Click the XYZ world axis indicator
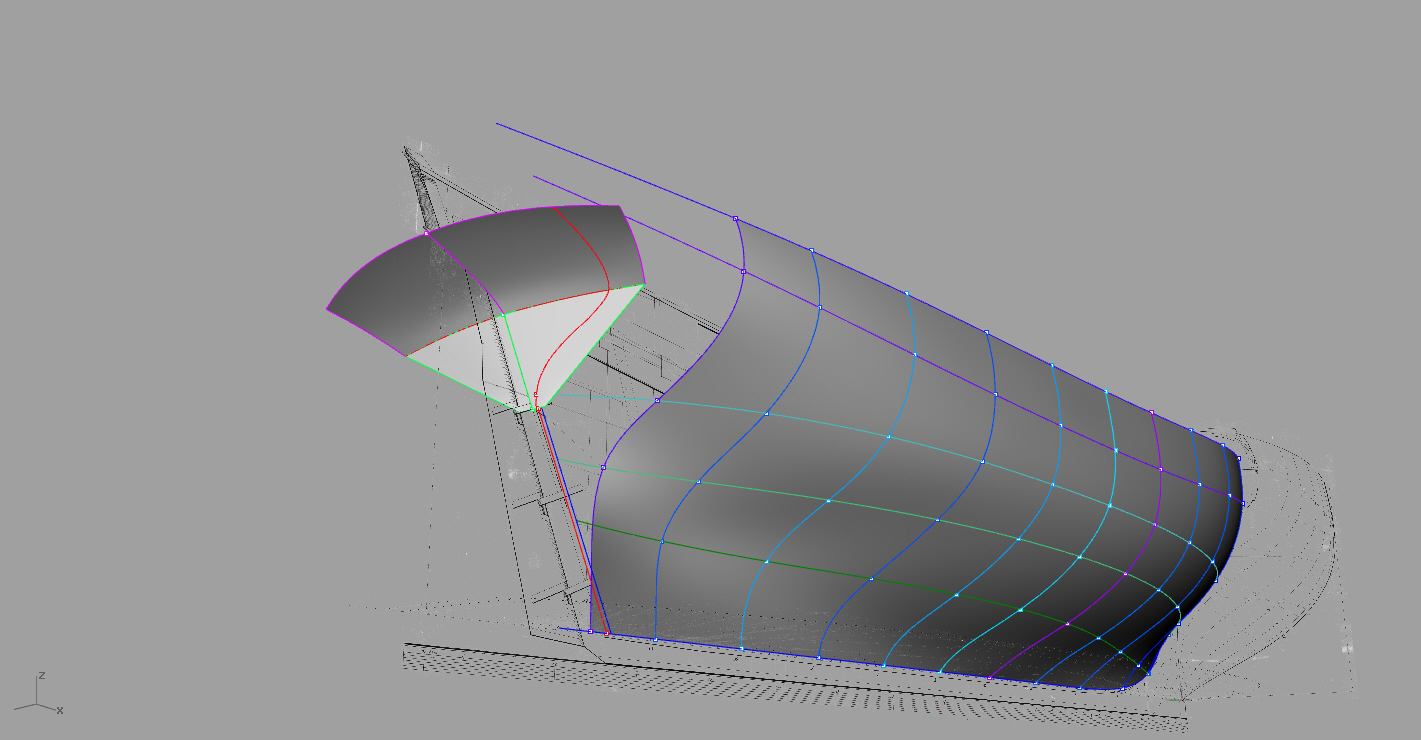1421x740 pixels. coord(38,695)
